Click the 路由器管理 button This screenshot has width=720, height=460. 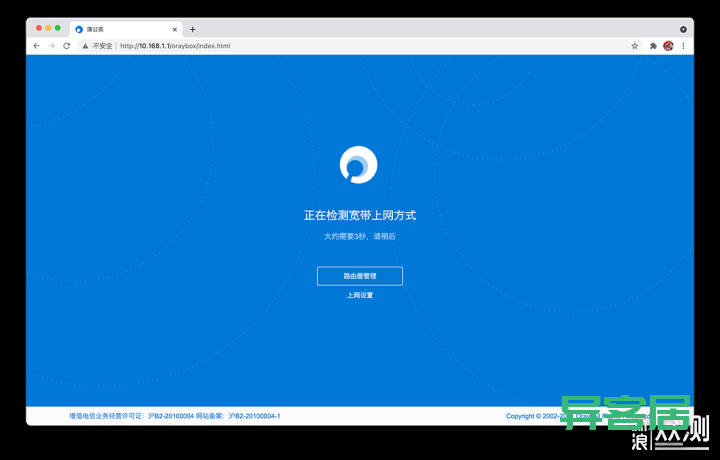click(x=360, y=276)
